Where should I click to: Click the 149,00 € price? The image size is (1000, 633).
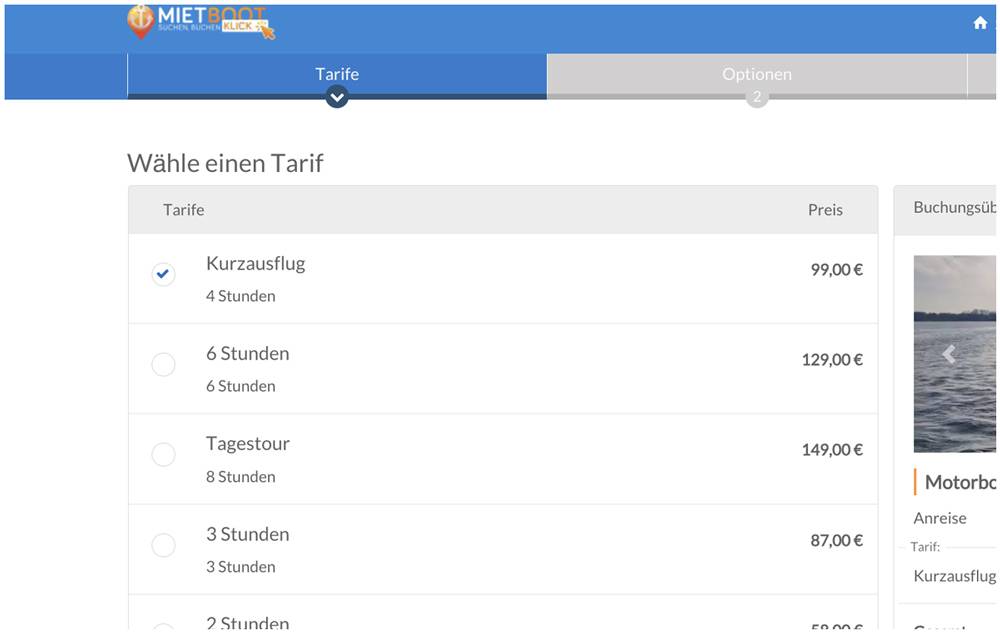(x=832, y=450)
